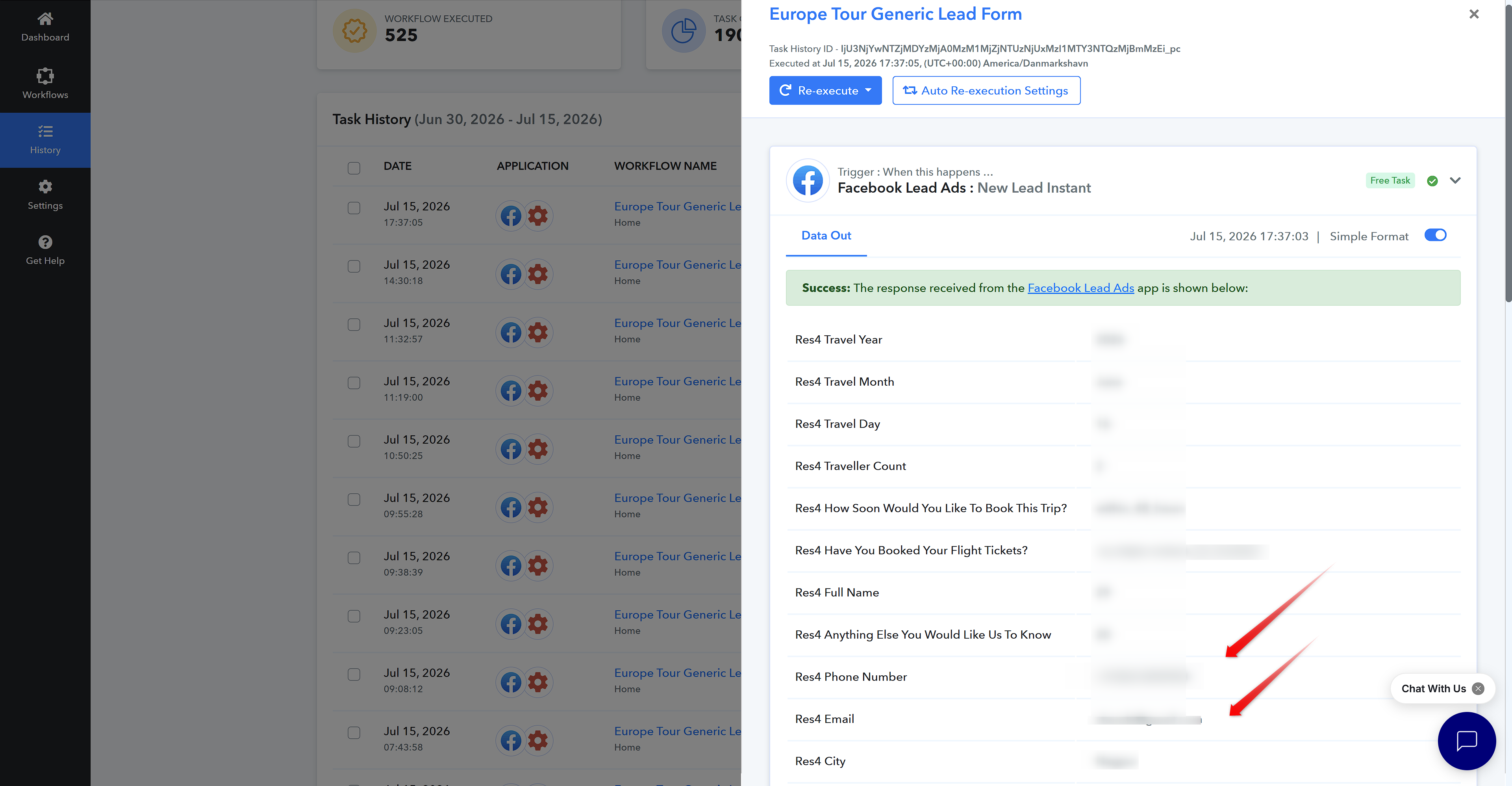The image size is (1512, 786).
Task: Check the row for Jul 15 11:32:57
Action: [354, 324]
